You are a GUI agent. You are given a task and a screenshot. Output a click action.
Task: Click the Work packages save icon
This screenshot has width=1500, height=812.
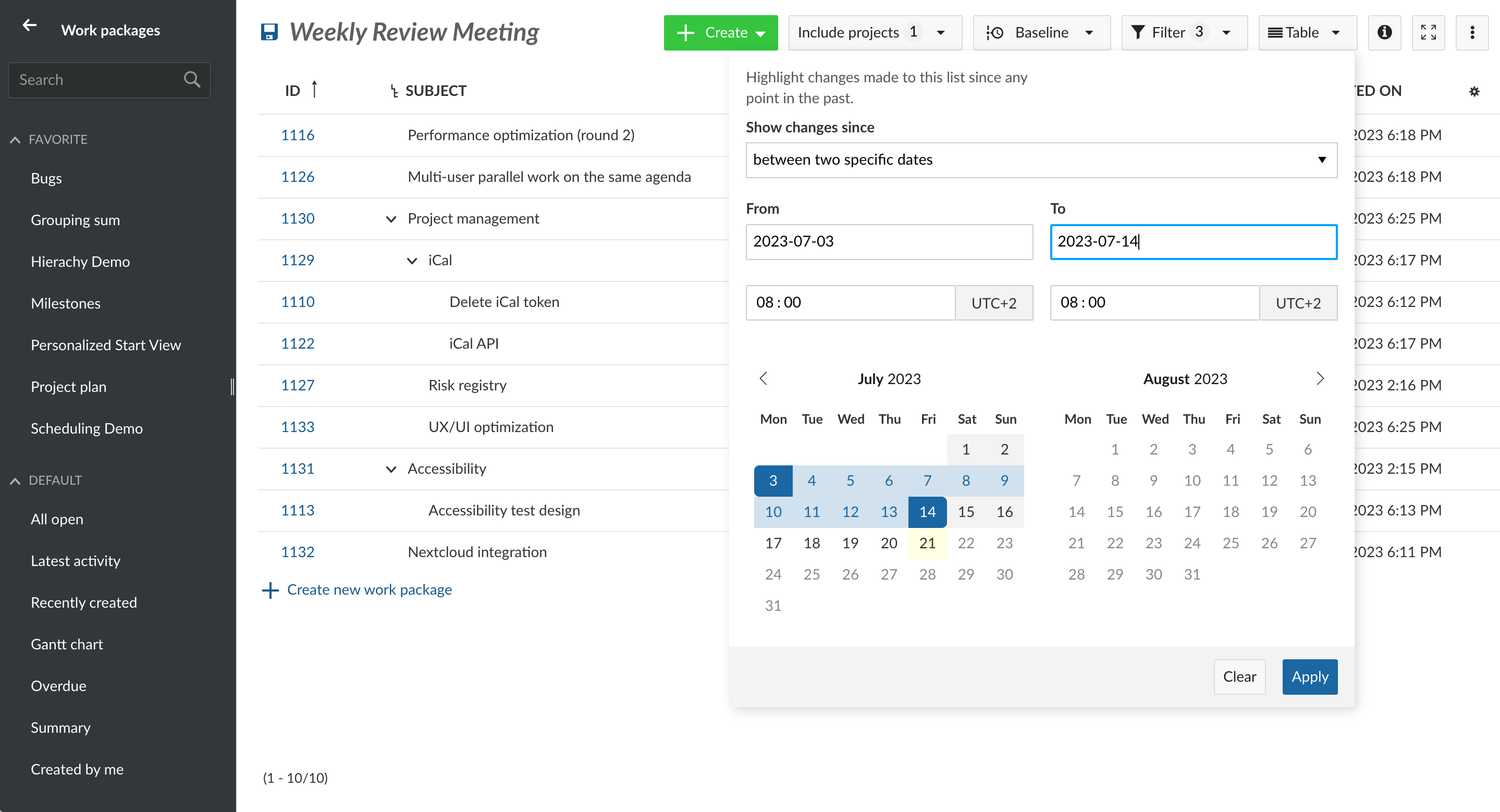(x=269, y=32)
